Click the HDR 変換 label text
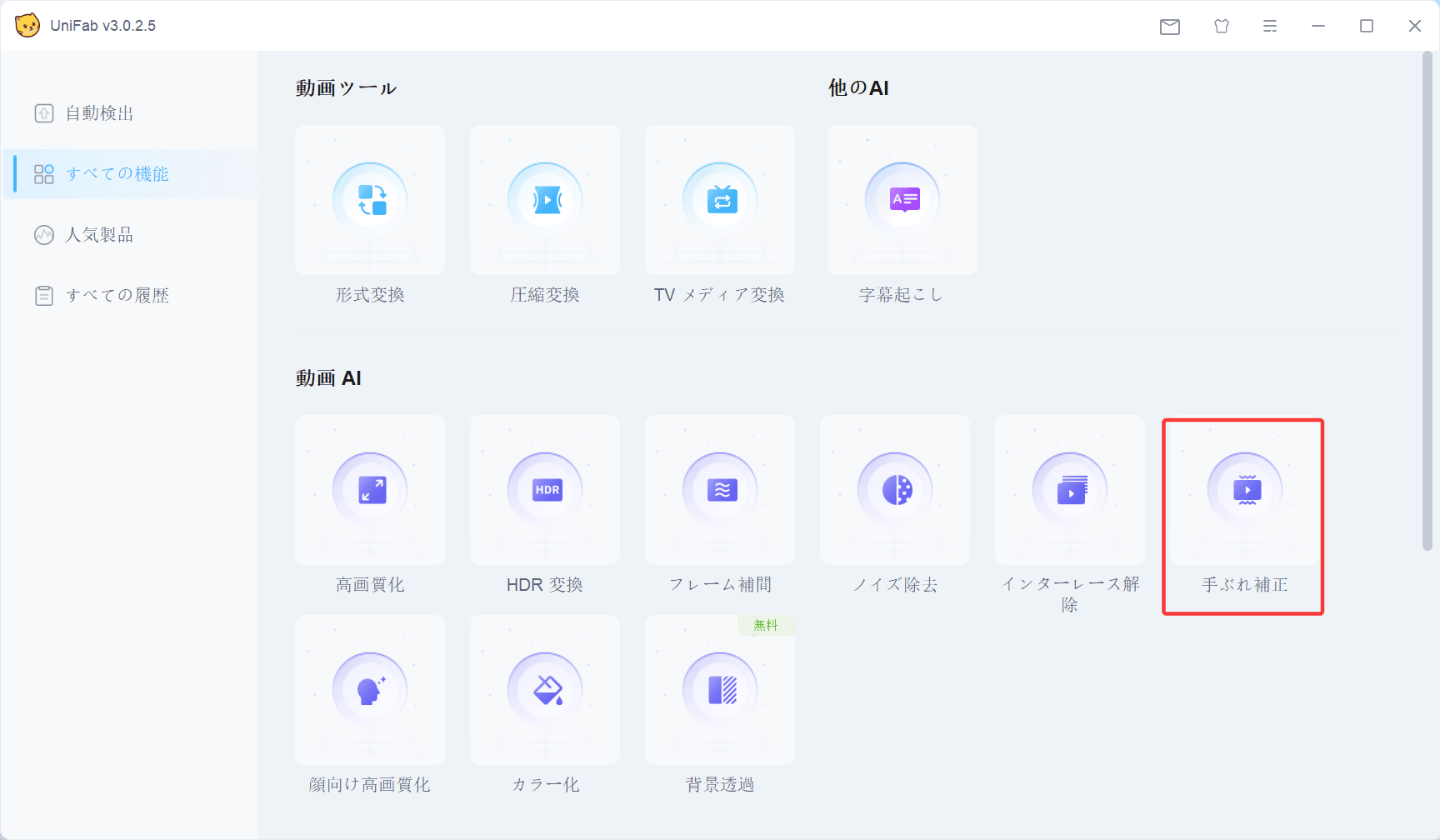 pyautogui.click(x=545, y=585)
